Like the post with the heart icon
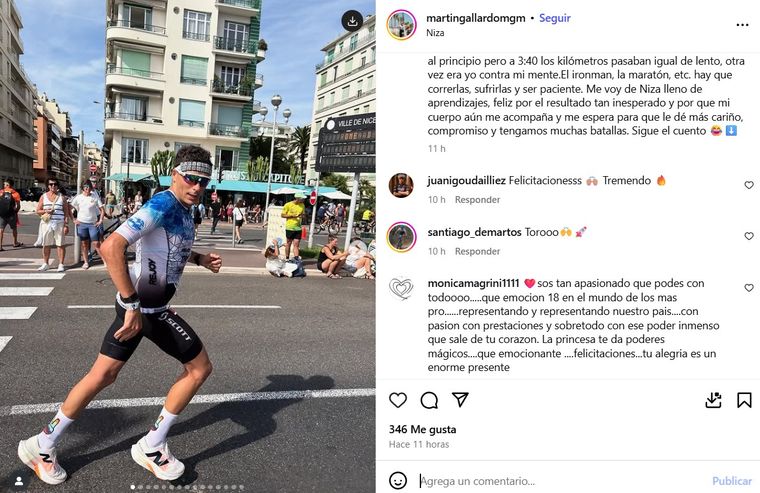 (x=398, y=400)
